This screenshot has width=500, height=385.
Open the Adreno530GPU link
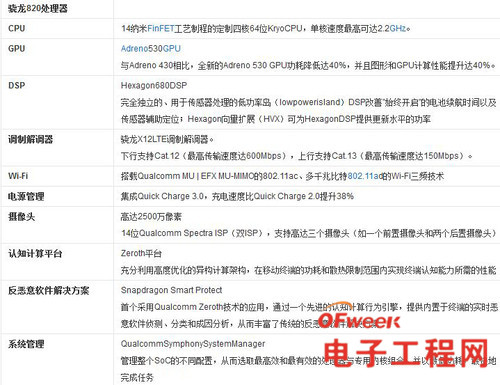pyautogui.click(x=151, y=49)
